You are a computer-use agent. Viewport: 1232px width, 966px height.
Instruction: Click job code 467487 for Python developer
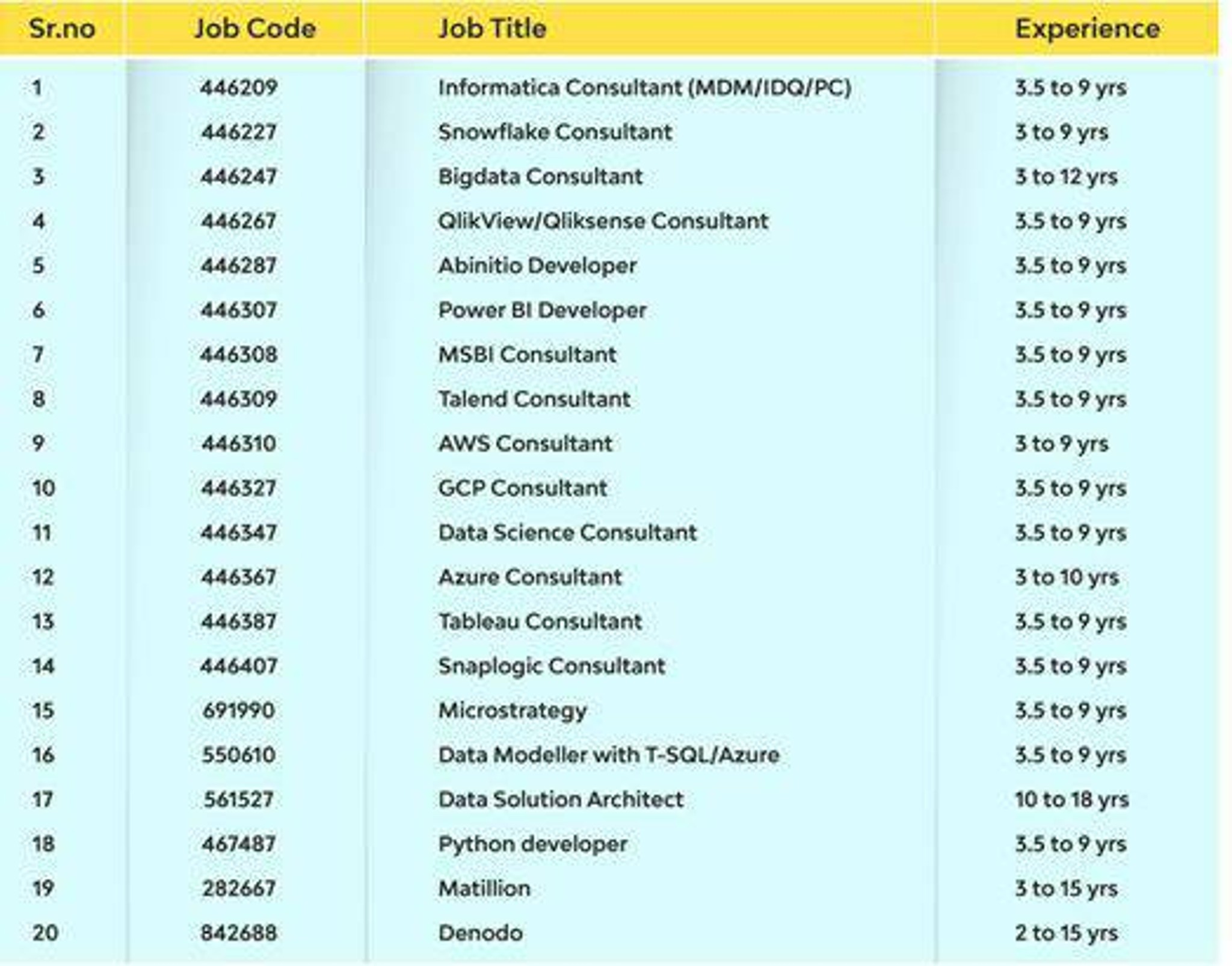239,844
